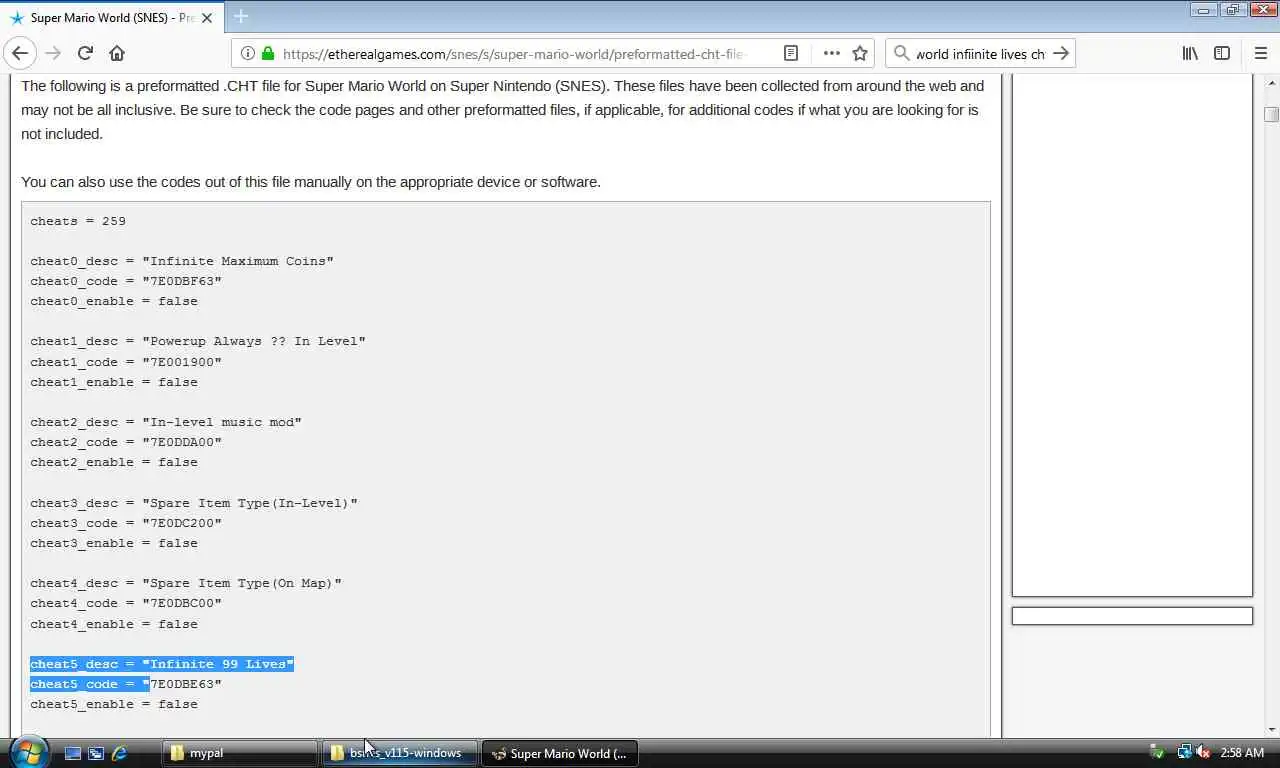Screen dimensions: 1280x768
Task: Click the search box text field
Action: pos(980,53)
